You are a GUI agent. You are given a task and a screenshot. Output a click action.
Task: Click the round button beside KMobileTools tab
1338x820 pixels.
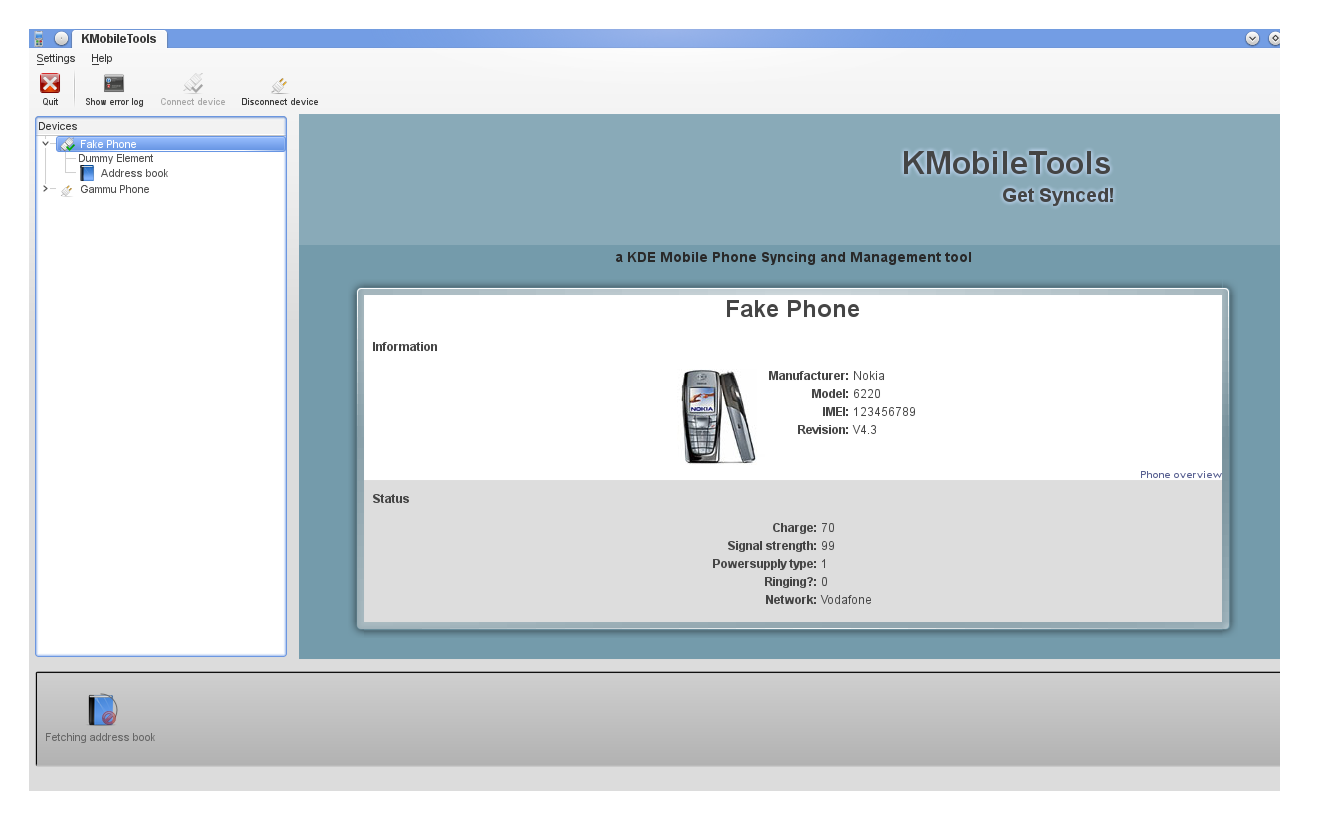pos(62,39)
